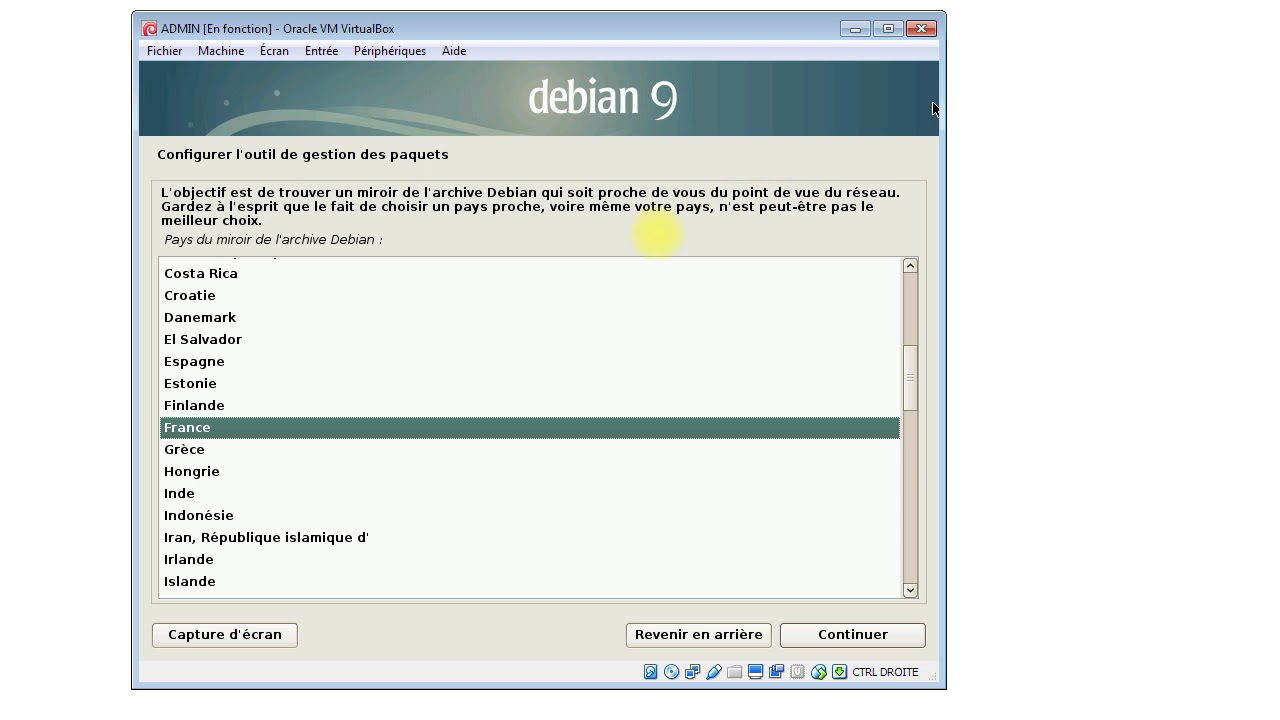This screenshot has height=720, width=1280.
Task: Select El Salvador in the country list
Action: (530, 339)
